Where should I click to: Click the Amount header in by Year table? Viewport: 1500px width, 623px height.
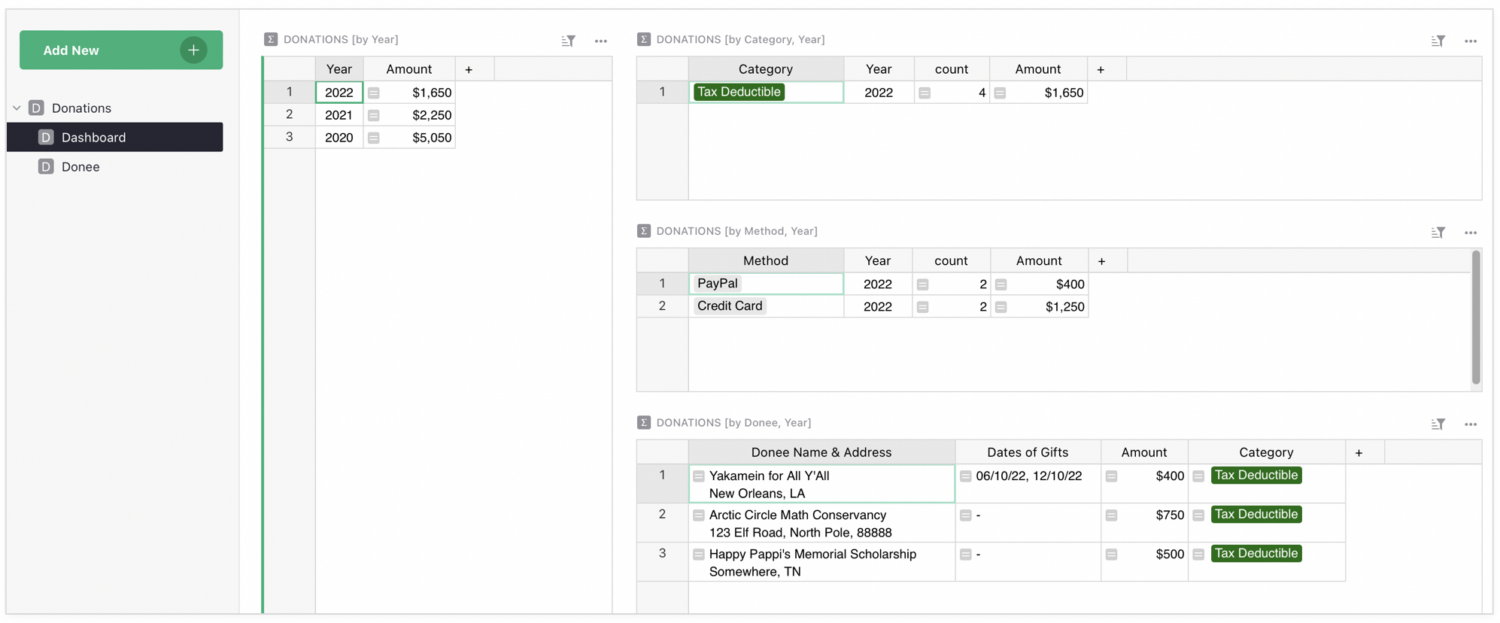tap(409, 69)
